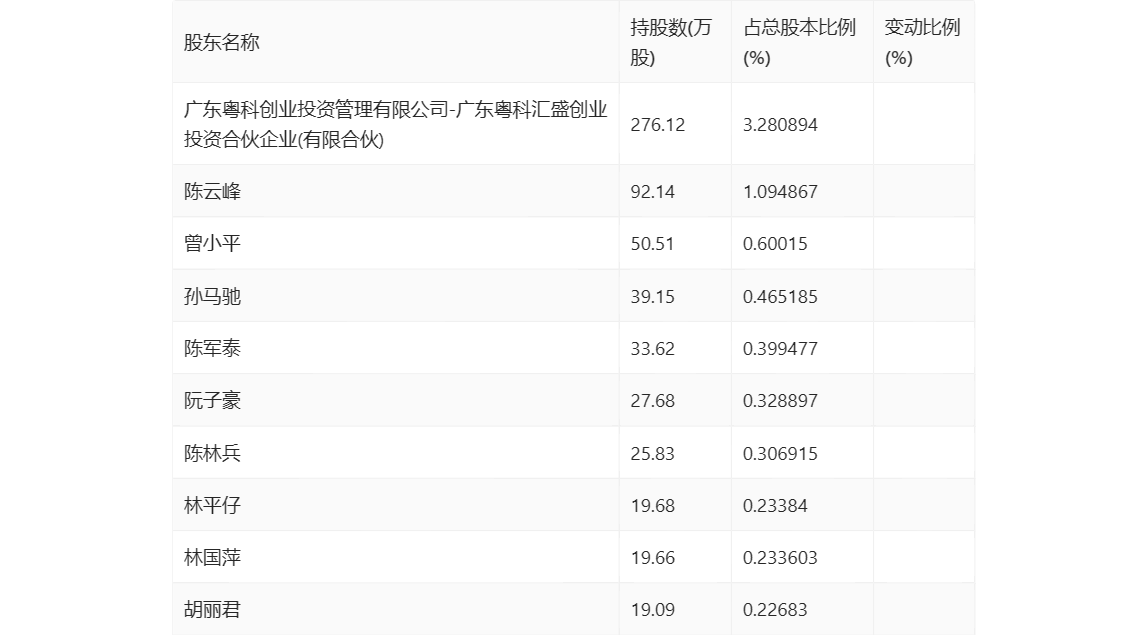Click the 占总股本比例(%) column header
The image size is (1148, 635).
pos(799,42)
